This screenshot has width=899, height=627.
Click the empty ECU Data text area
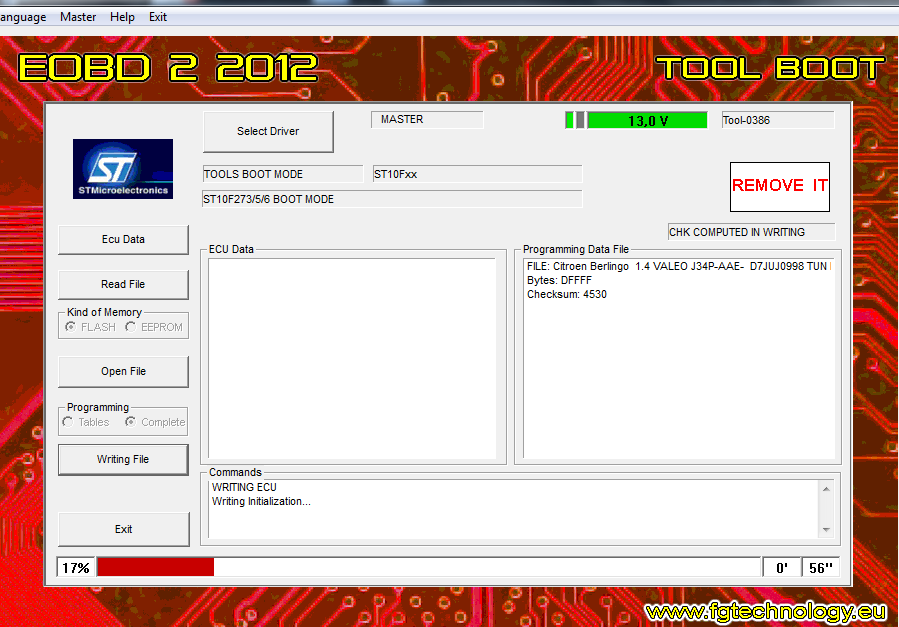click(352, 358)
